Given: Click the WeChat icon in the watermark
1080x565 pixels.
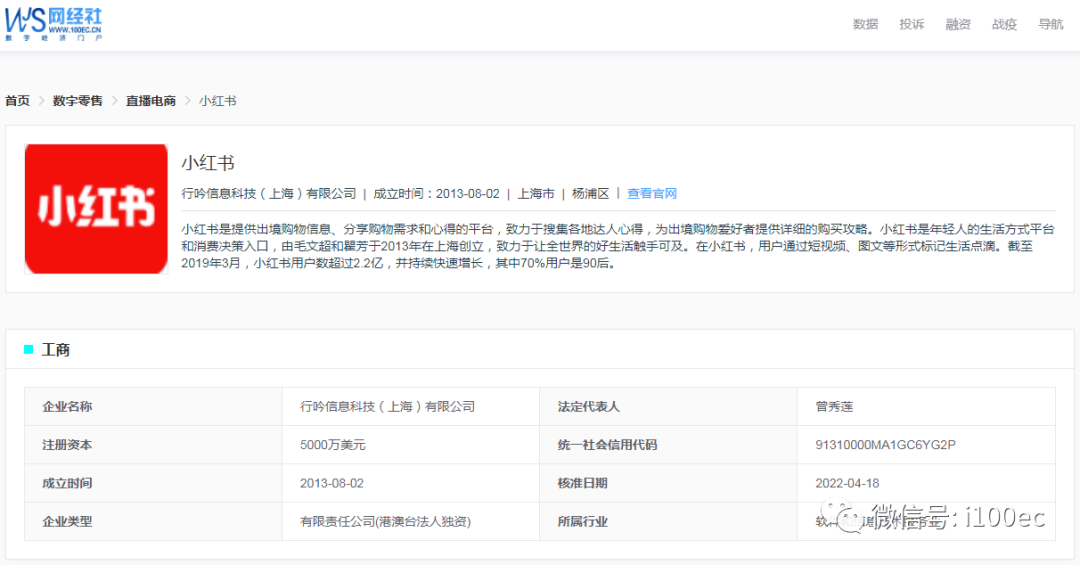Looking at the screenshot, I should [x=852, y=518].
